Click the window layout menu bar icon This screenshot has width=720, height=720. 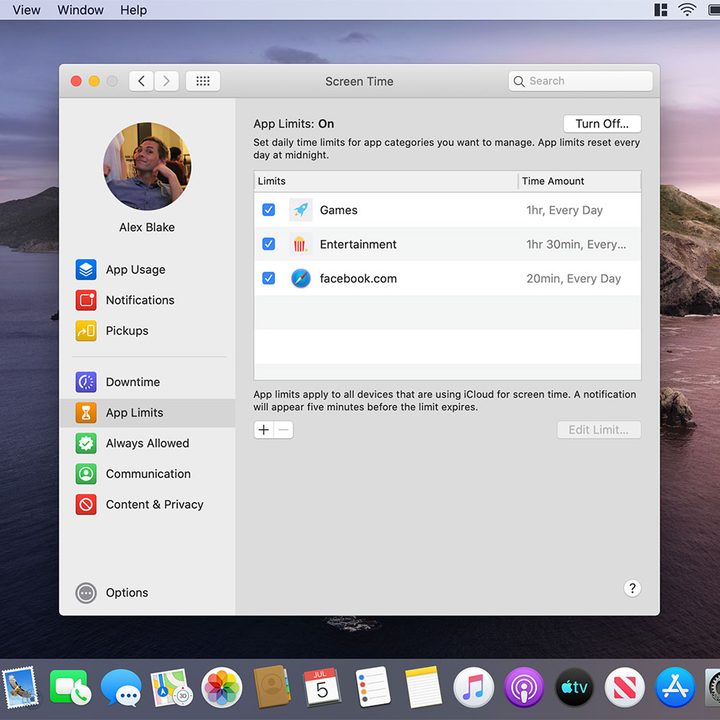(x=661, y=10)
